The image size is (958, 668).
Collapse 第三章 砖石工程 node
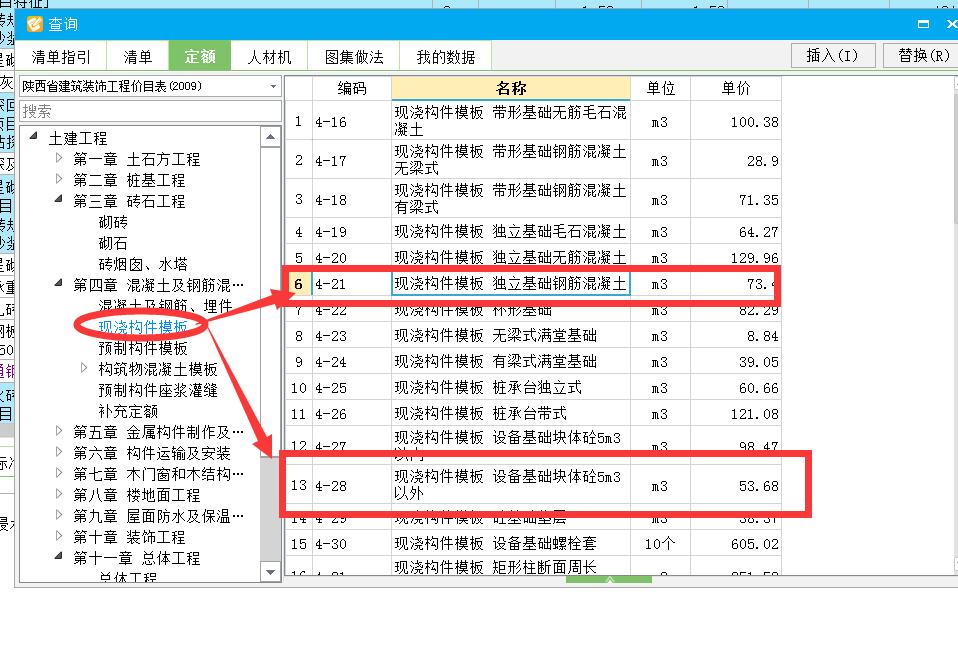coord(59,199)
